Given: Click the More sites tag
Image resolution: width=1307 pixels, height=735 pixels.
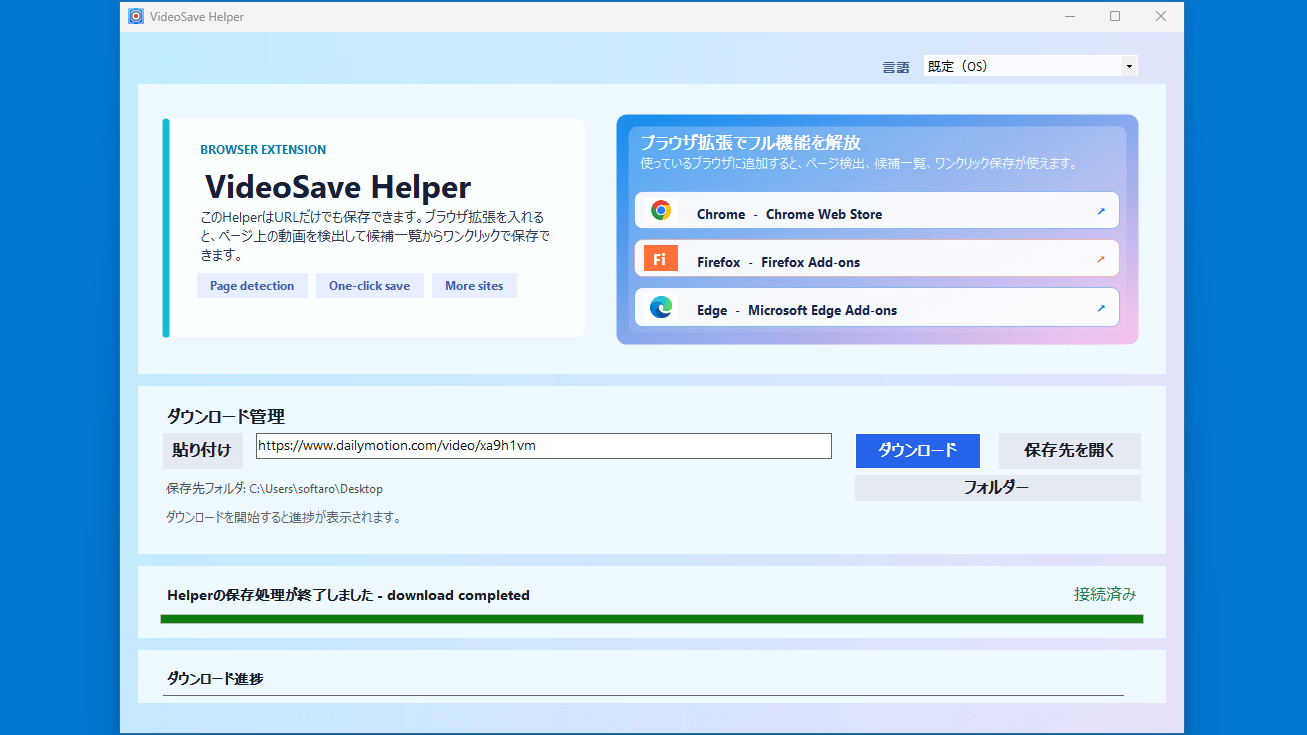Looking at the screenshot, I should coord(474,286).
